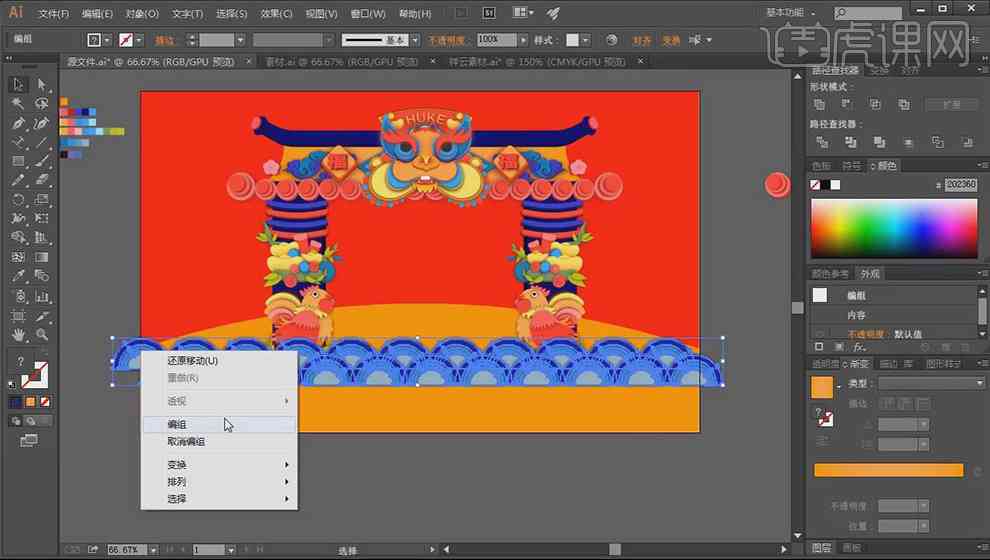Select the Eyedropper tool
990x560 pixels.
(x=18, y=277)
